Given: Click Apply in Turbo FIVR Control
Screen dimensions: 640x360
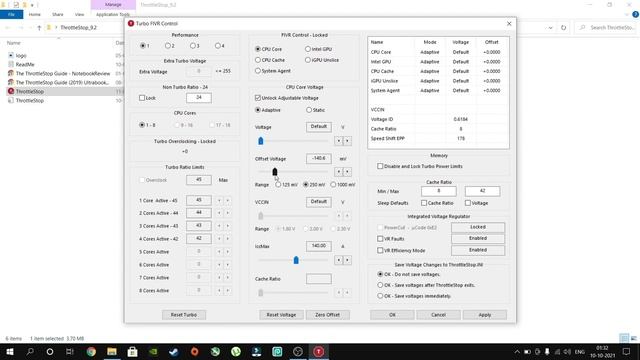Looking at the screenshot, I should pyautogui.click(x=484, y=315).
